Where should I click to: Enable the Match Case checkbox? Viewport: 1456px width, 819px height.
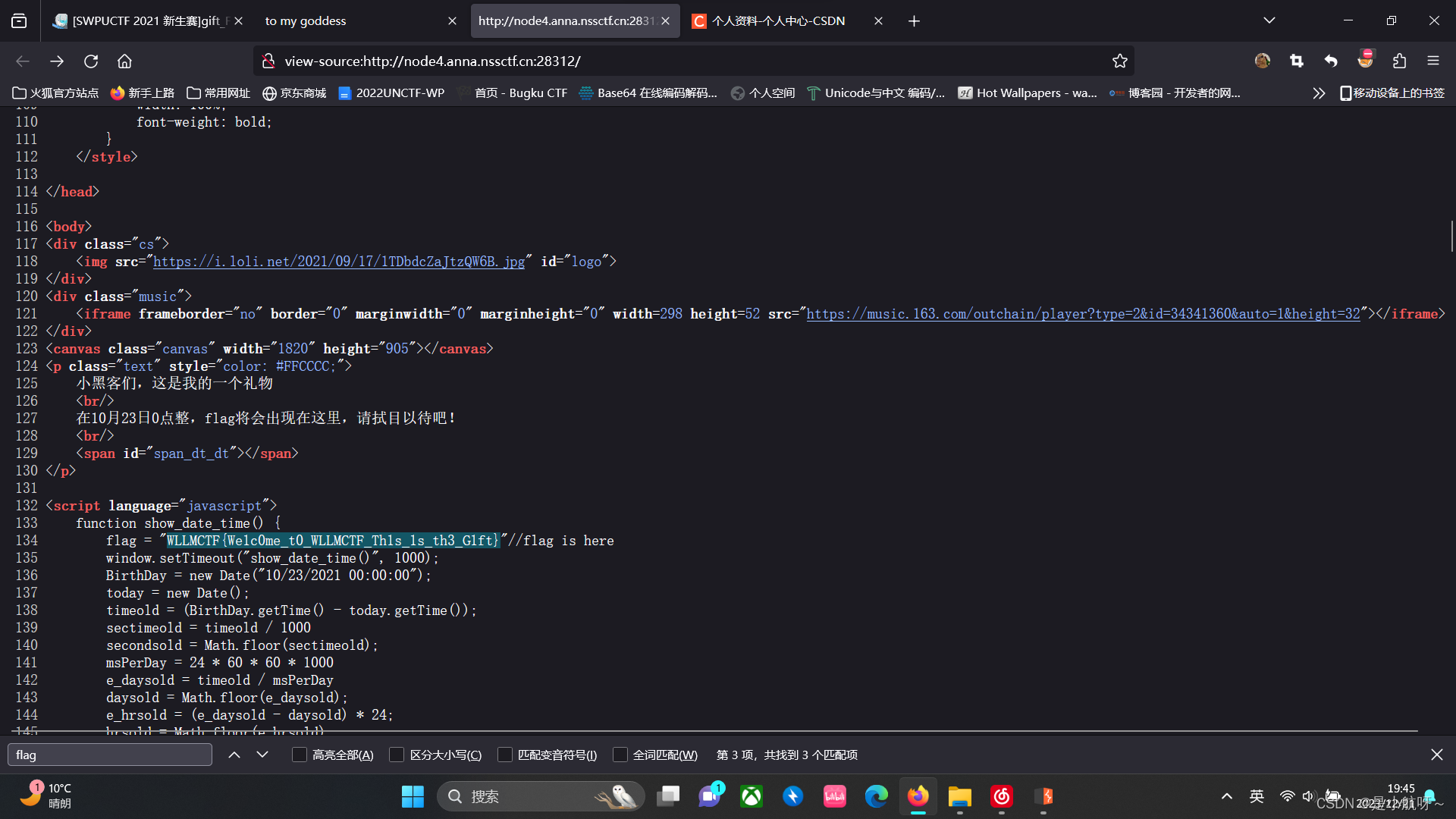[397, 755]
